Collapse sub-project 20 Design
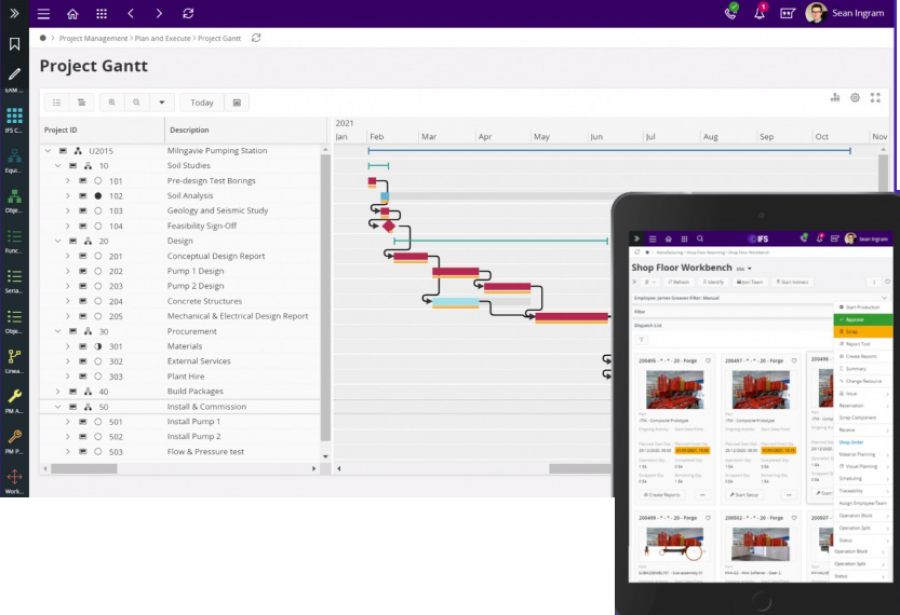900x615 pixels. (x=58, y=241)
